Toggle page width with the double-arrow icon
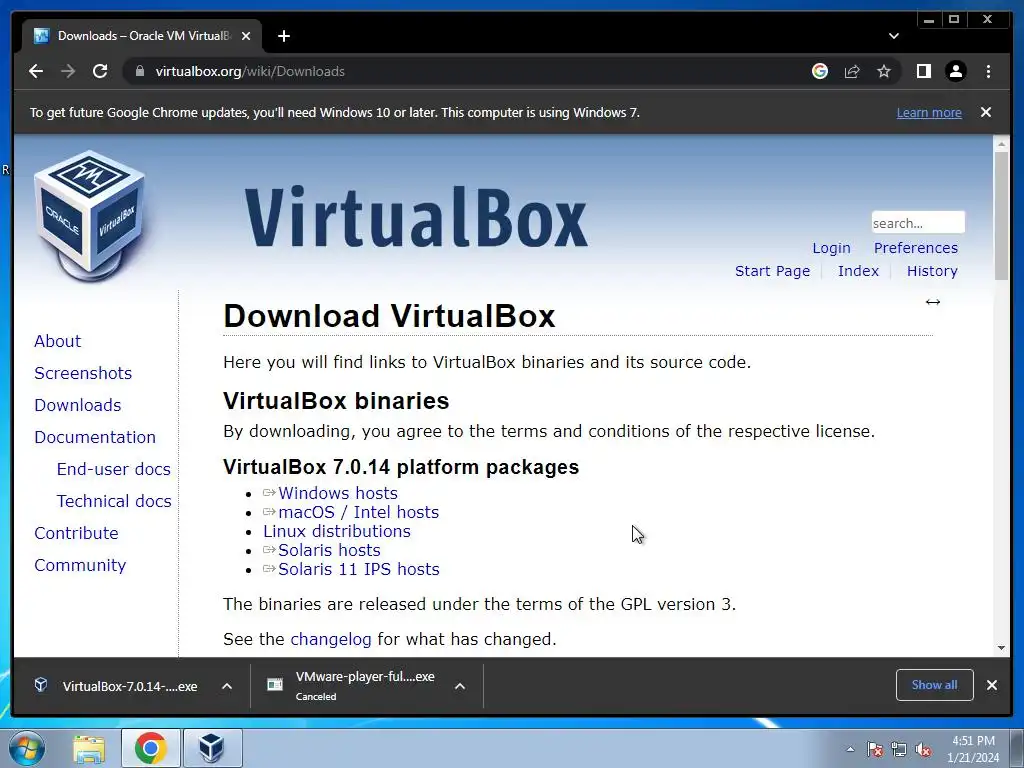1024x768 pixels. tap(933, 302)
